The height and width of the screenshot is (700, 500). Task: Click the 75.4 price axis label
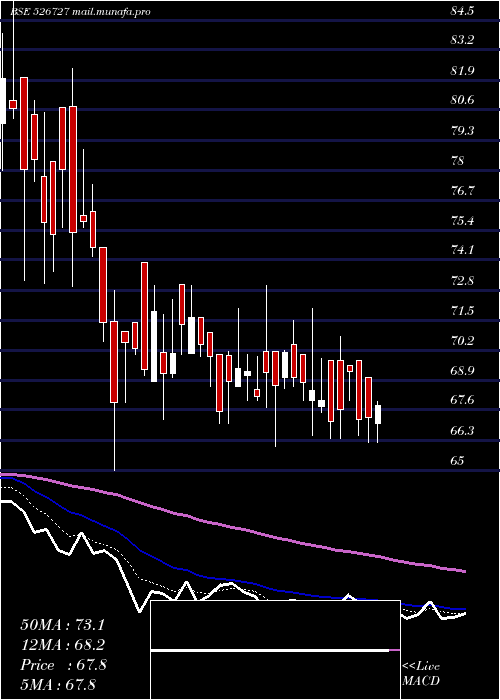[x=462, y=221]
